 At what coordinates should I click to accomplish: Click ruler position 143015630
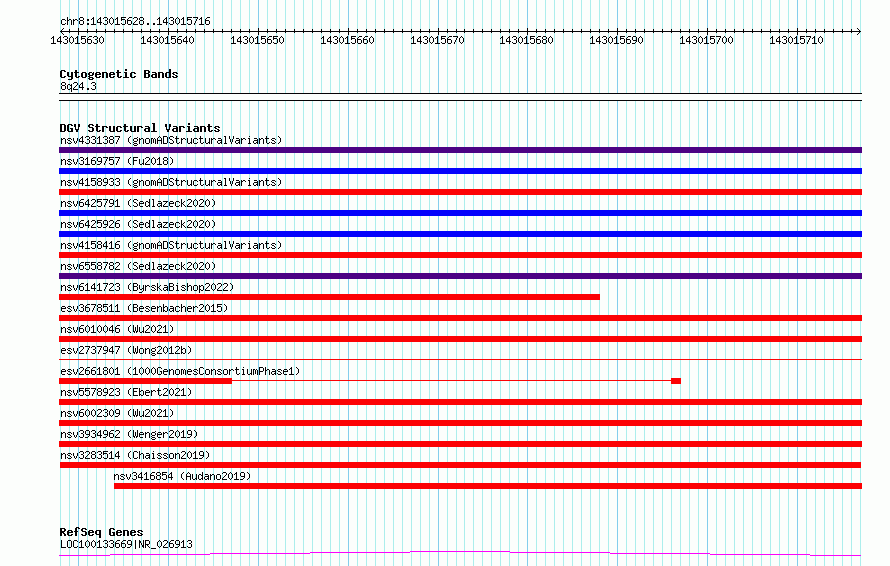point(77,40)
